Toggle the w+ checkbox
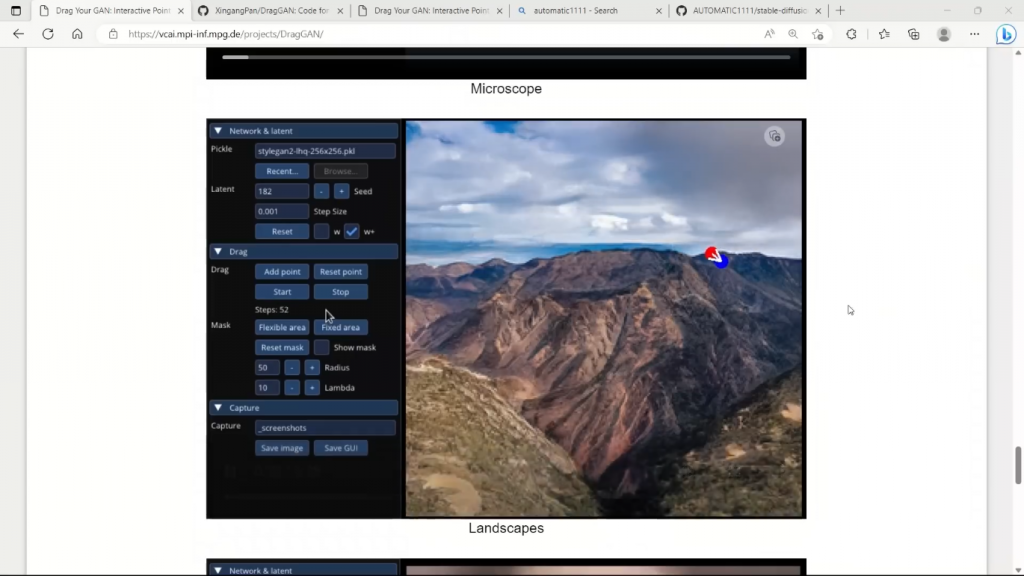 tap(351, 231)
